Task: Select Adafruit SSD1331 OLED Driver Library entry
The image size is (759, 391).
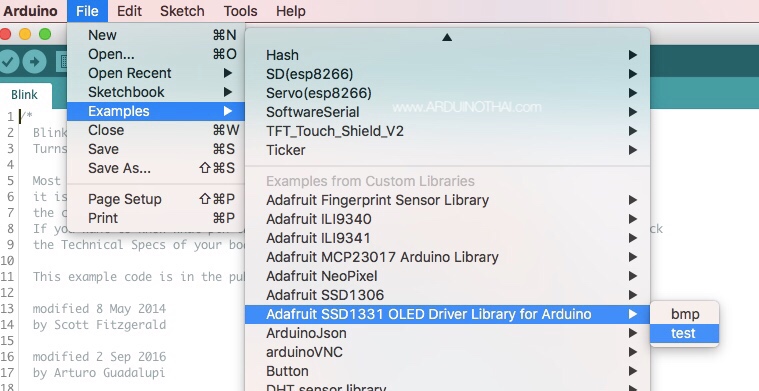Action: 448,314
